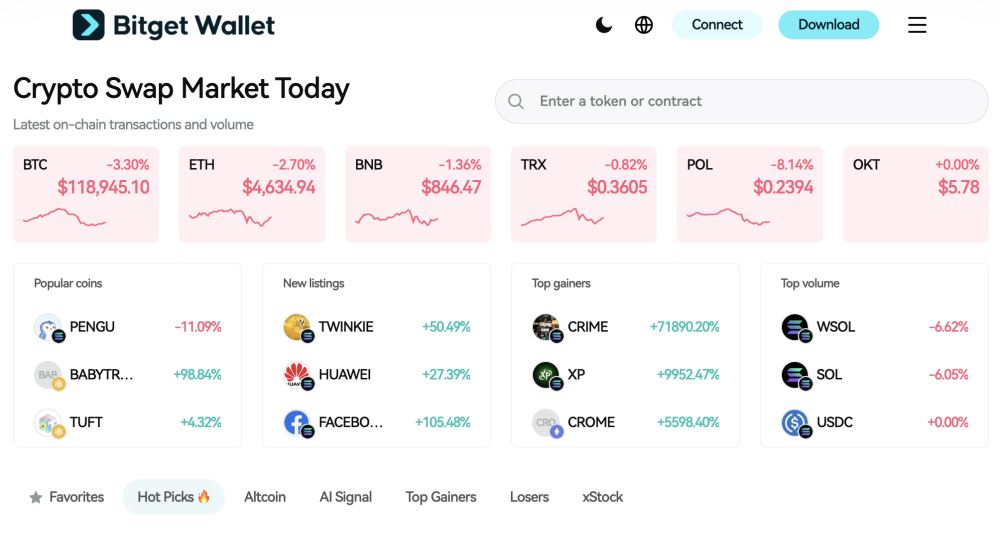The width and height of the screenshot is (1000, 542).
Task: Open the language globe selector
Action: click(643, 25)
